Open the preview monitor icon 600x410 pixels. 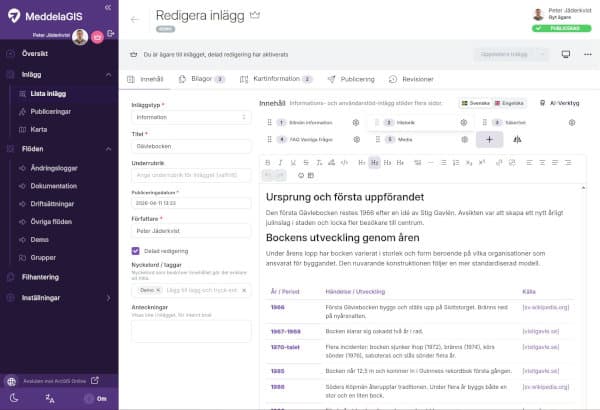(x=566, y=54)
